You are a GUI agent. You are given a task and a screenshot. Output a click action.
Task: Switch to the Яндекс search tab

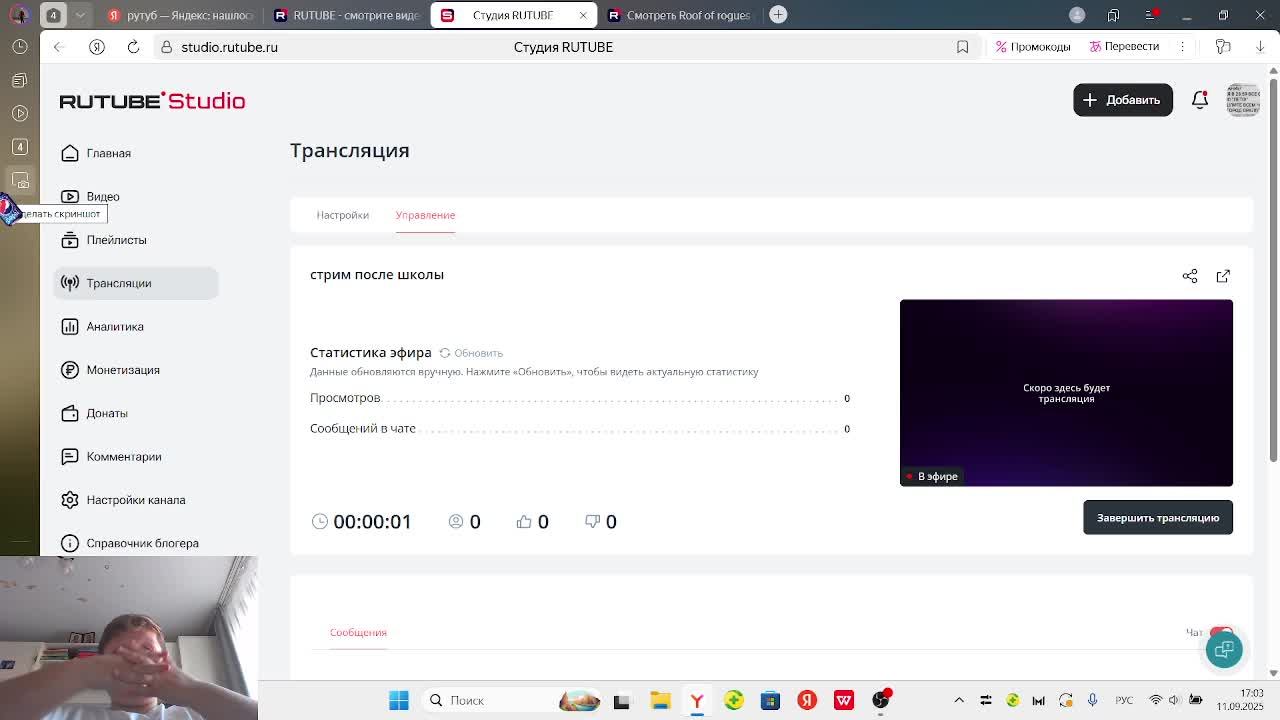(180, 15)
